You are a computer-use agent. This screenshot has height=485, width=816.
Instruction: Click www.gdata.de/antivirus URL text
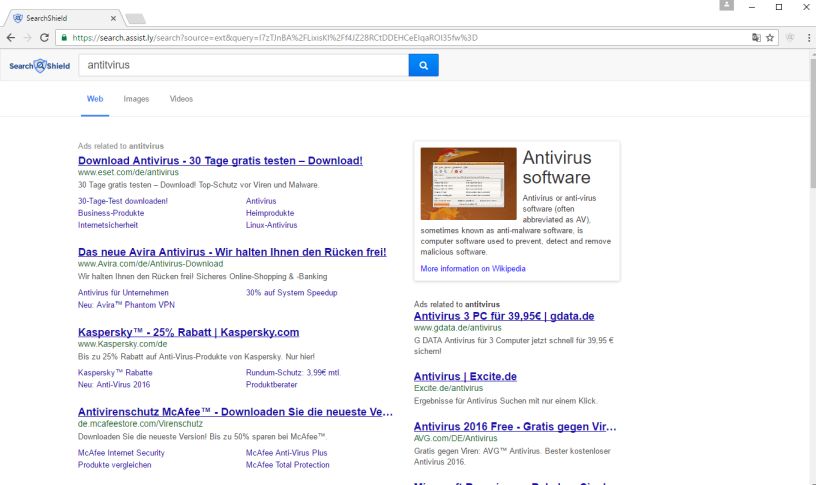tap(457, 328)
